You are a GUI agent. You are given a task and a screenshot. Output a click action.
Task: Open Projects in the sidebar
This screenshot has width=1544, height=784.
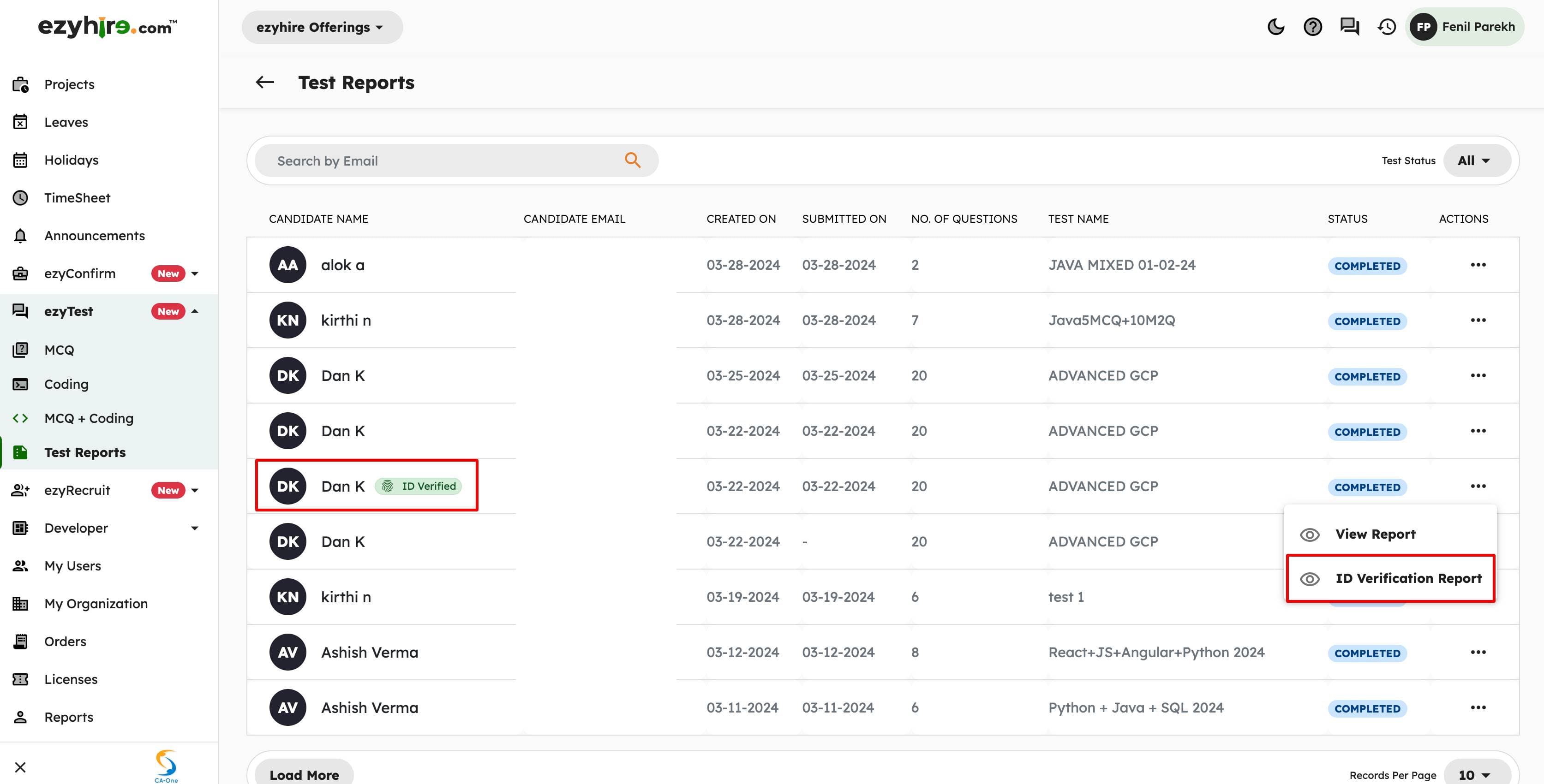coord(69,84)
